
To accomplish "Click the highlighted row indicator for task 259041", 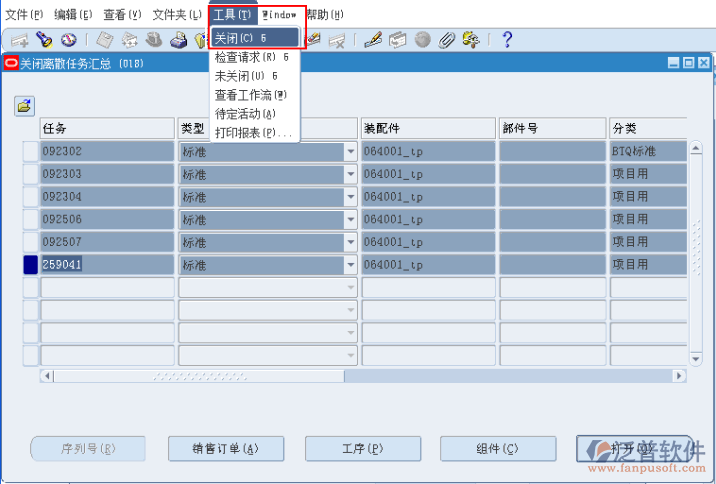I will tap(31, 265).
